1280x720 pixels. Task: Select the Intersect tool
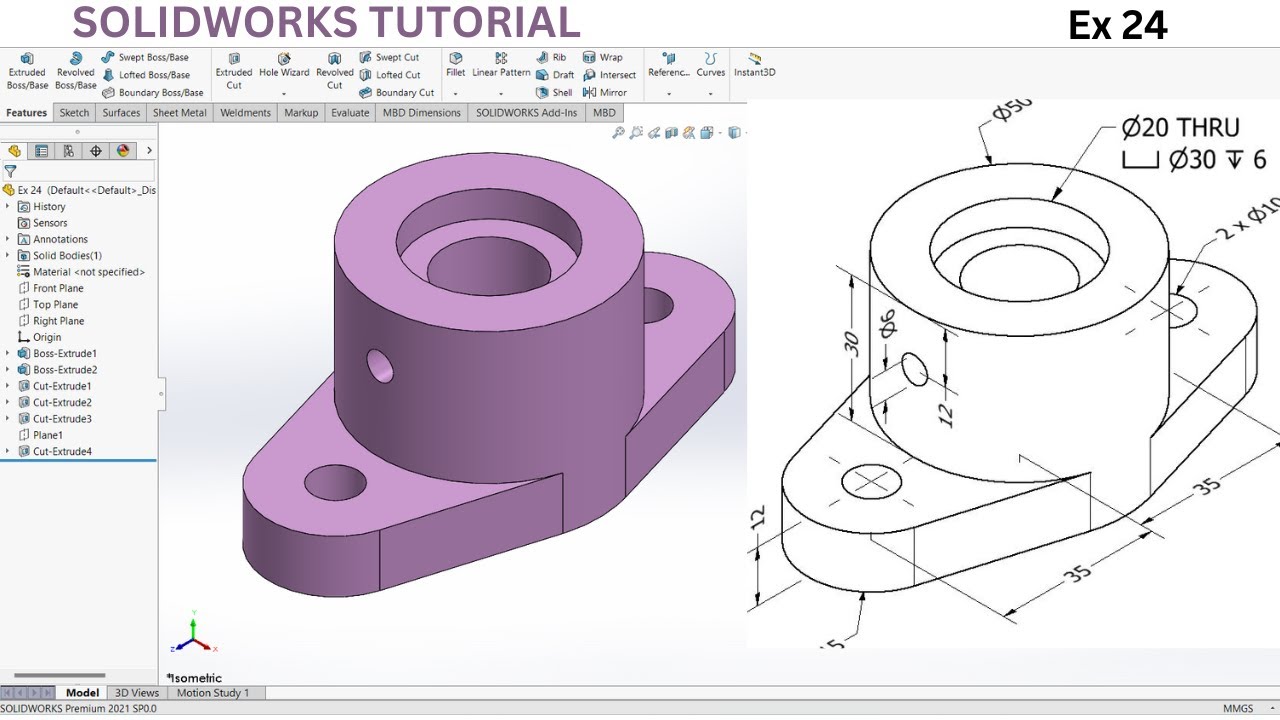tap(609, 75)
